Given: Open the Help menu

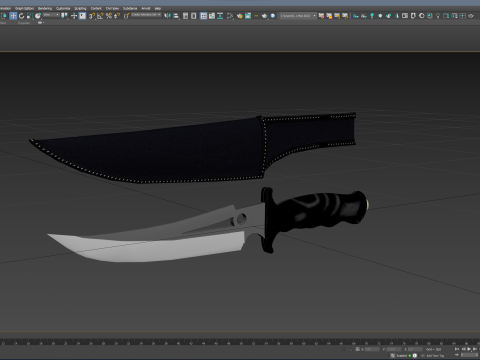Looking at the screenshot, I should [x=158, y=8].
